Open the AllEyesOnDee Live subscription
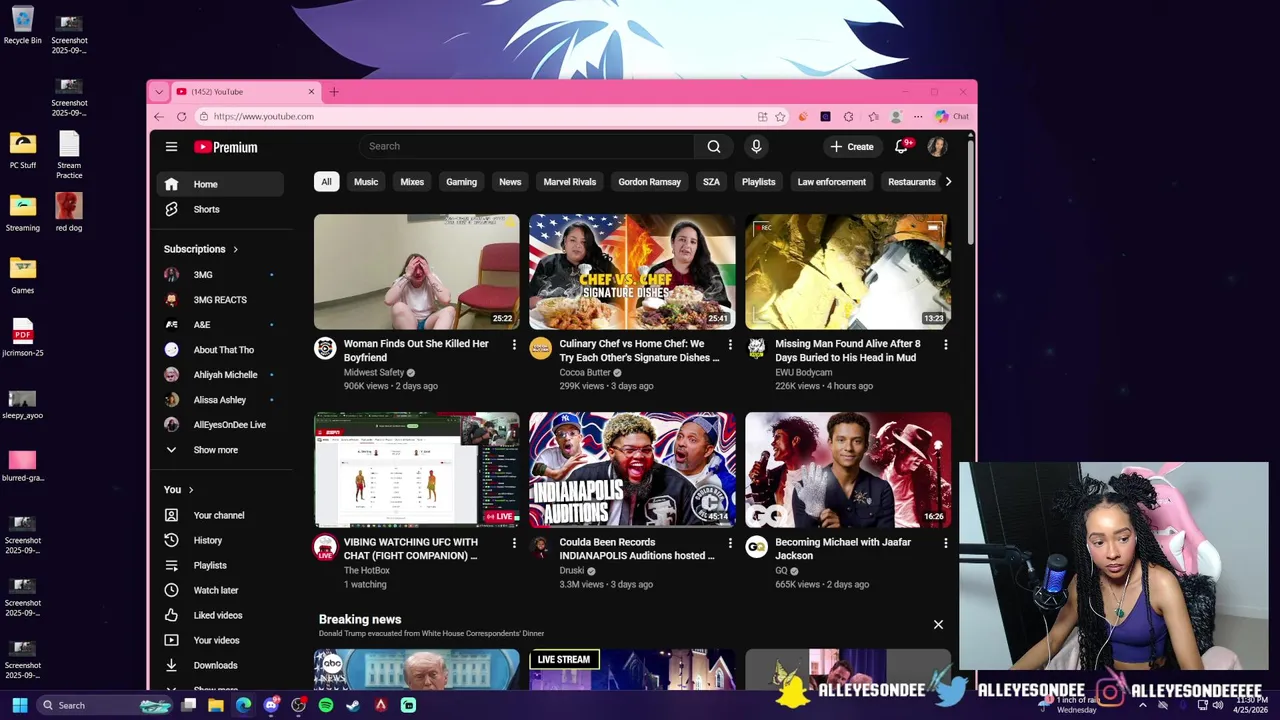This screenshot has height=720, width=1280. 220,425
